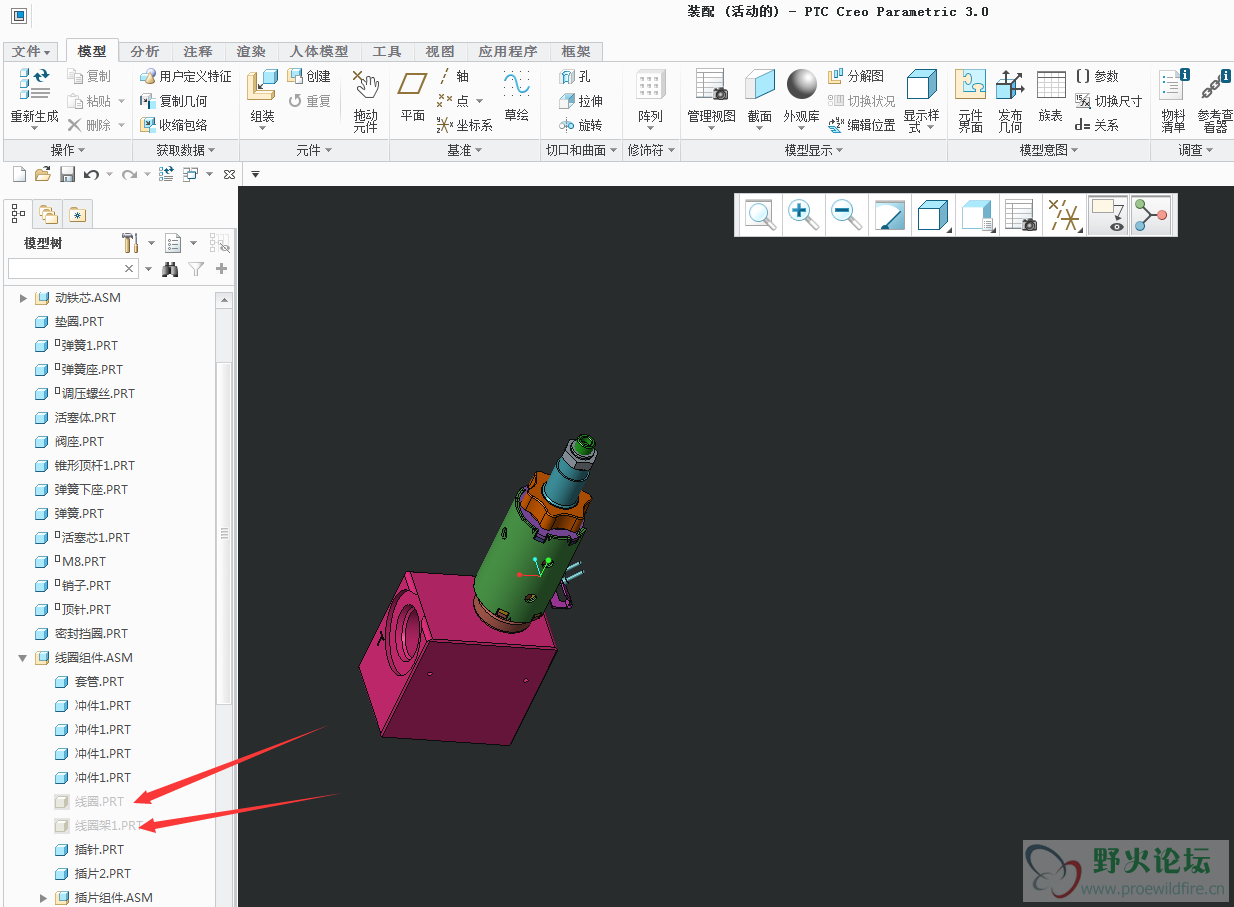Switch to the 工具 ribbon tab

point(387,52)
